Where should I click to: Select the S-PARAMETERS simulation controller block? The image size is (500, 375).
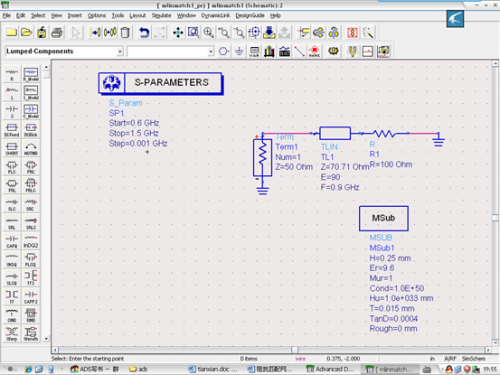pos(160,83)
